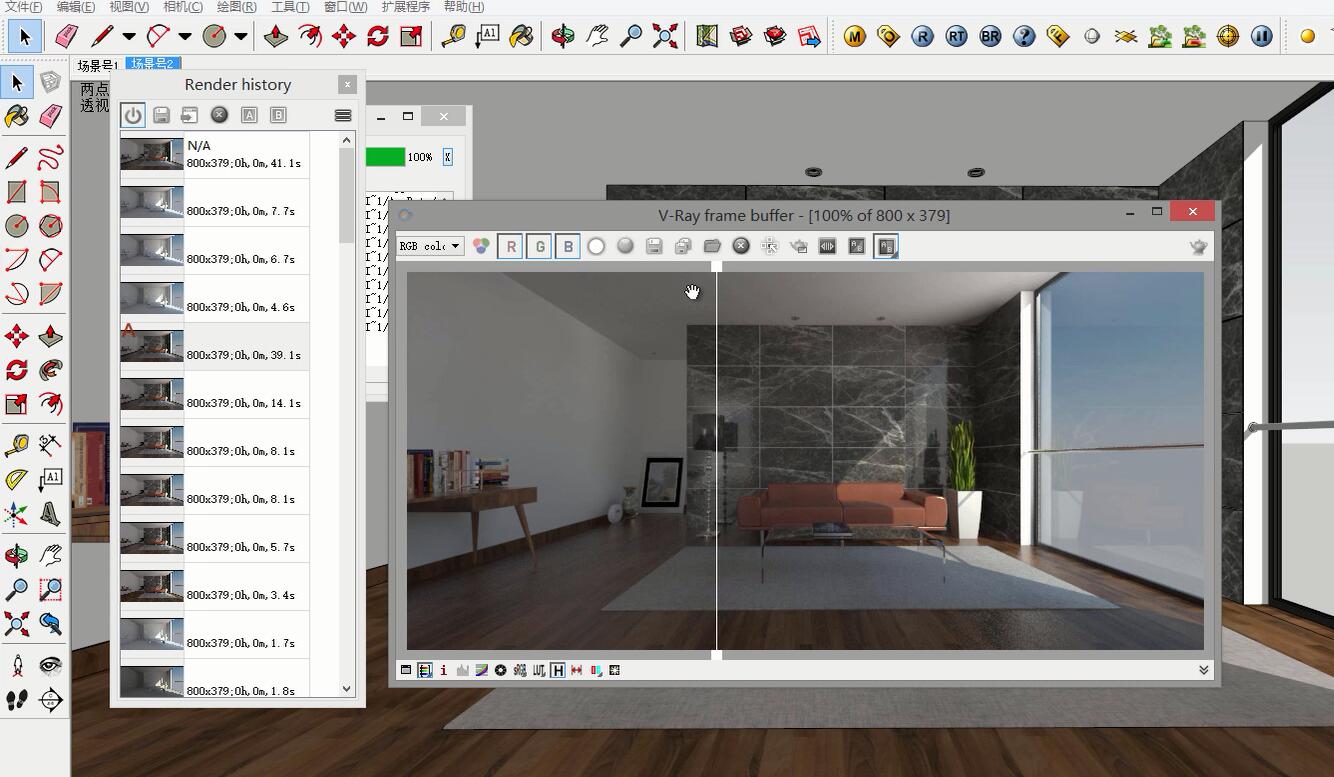Viewport: 1334px width, 777px height.
Task: Open the 编辑(E) menu
Action: tap(76, 7)
